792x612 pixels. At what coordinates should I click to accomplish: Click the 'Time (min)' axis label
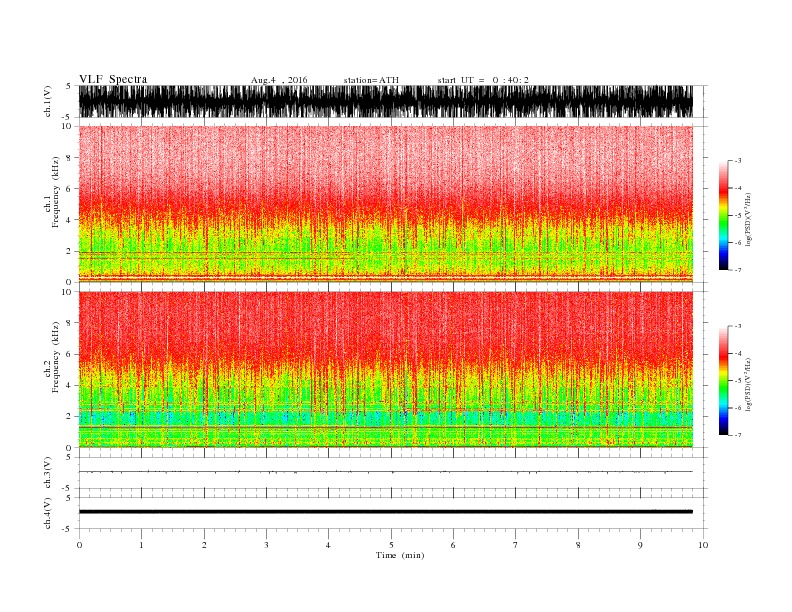400,555
